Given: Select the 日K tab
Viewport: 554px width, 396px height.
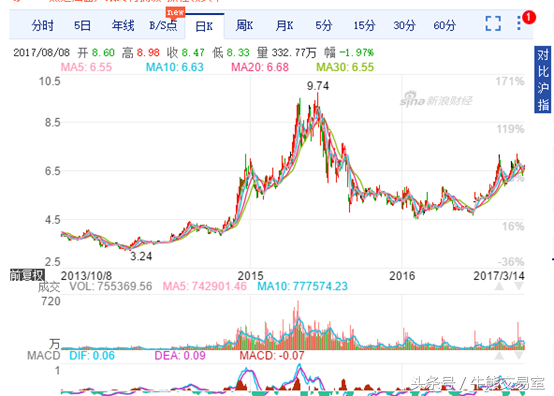Looking at the screenshot, I should 204,26.
